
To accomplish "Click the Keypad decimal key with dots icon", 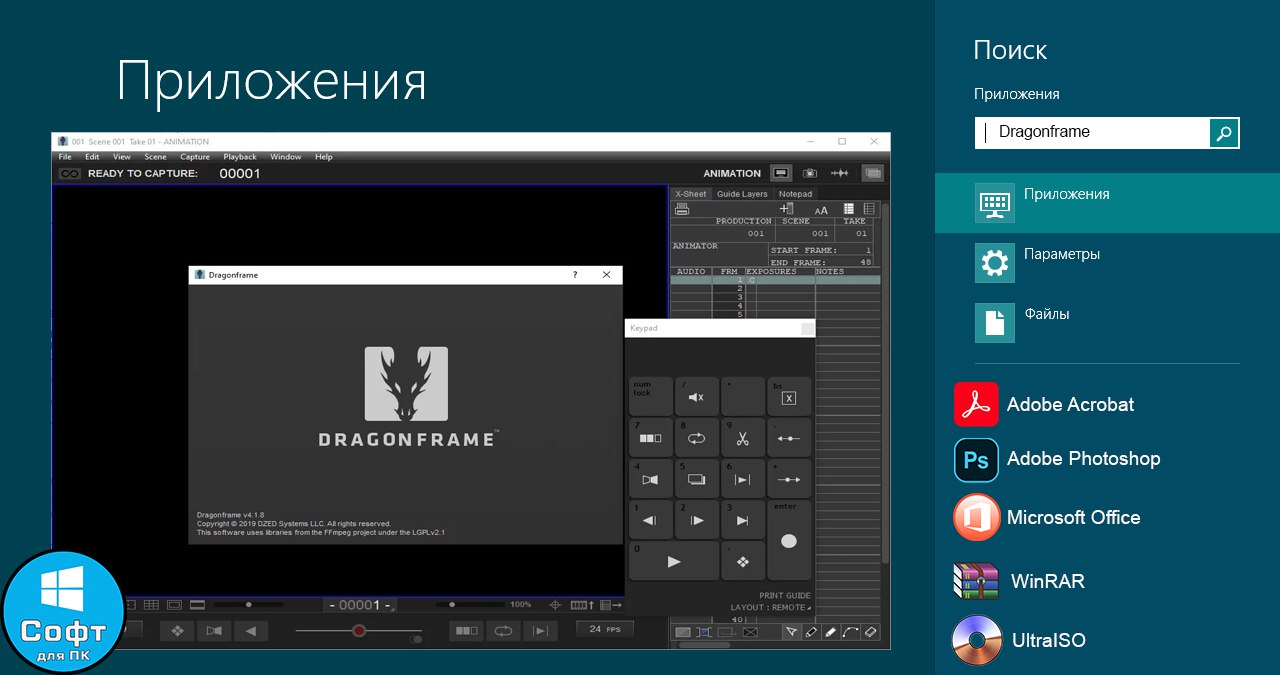I will point(743,561).
